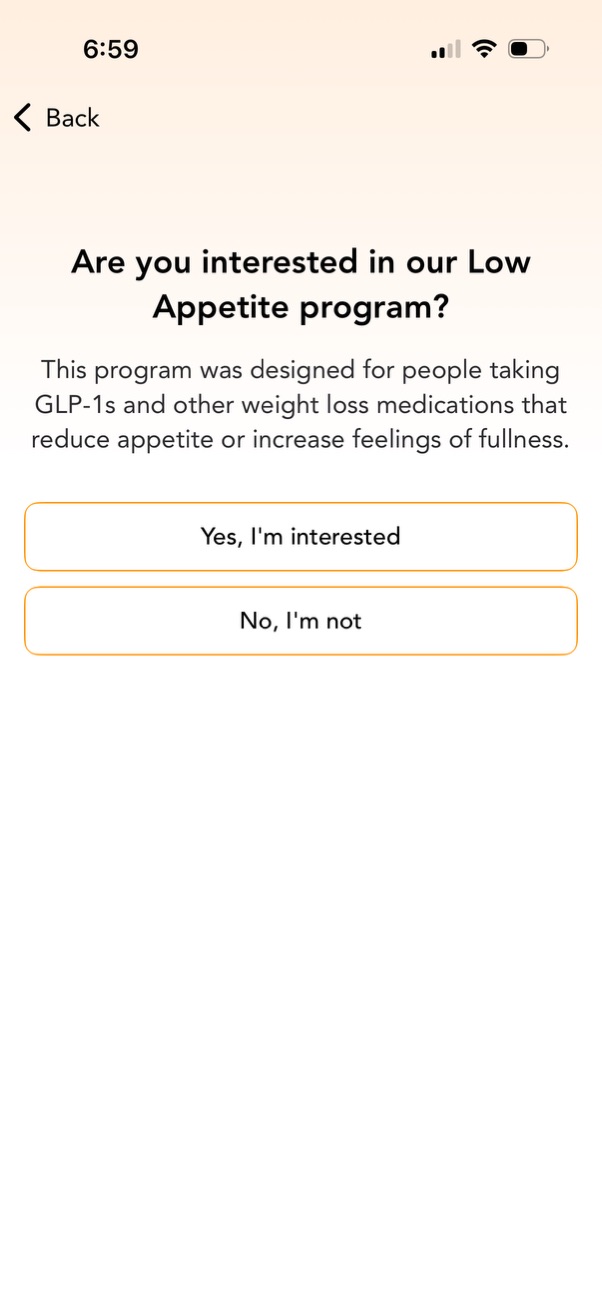The height and width of the screenshot is (1308, 602).
Task: Choose the interested response option
Action: click(x=300, y=536)
